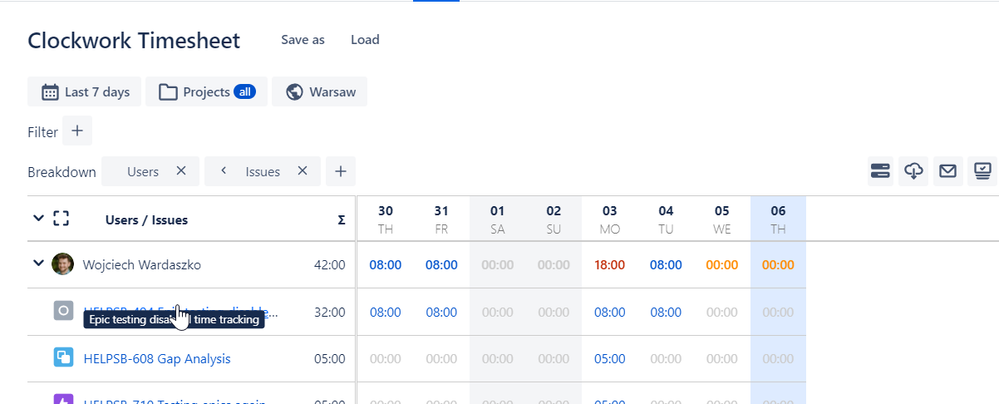Click the Users / Issues column header
Viewport: 999px width, 404px height.
click(147, 220)
